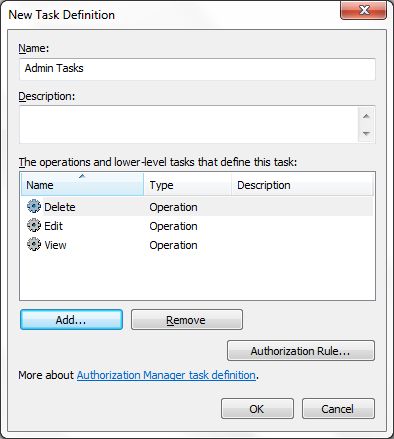Open the Authorization Rule... dialog

301,350
